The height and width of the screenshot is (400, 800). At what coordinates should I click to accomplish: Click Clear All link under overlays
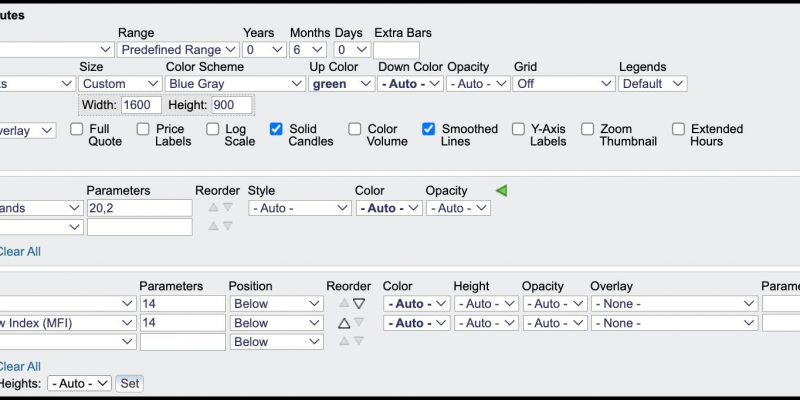point(19,252)
